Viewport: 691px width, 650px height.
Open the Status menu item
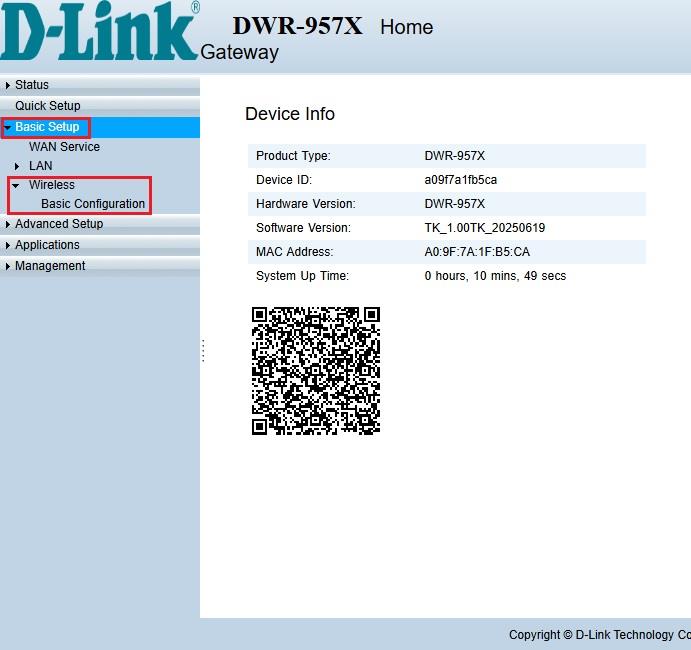[32, 85]
